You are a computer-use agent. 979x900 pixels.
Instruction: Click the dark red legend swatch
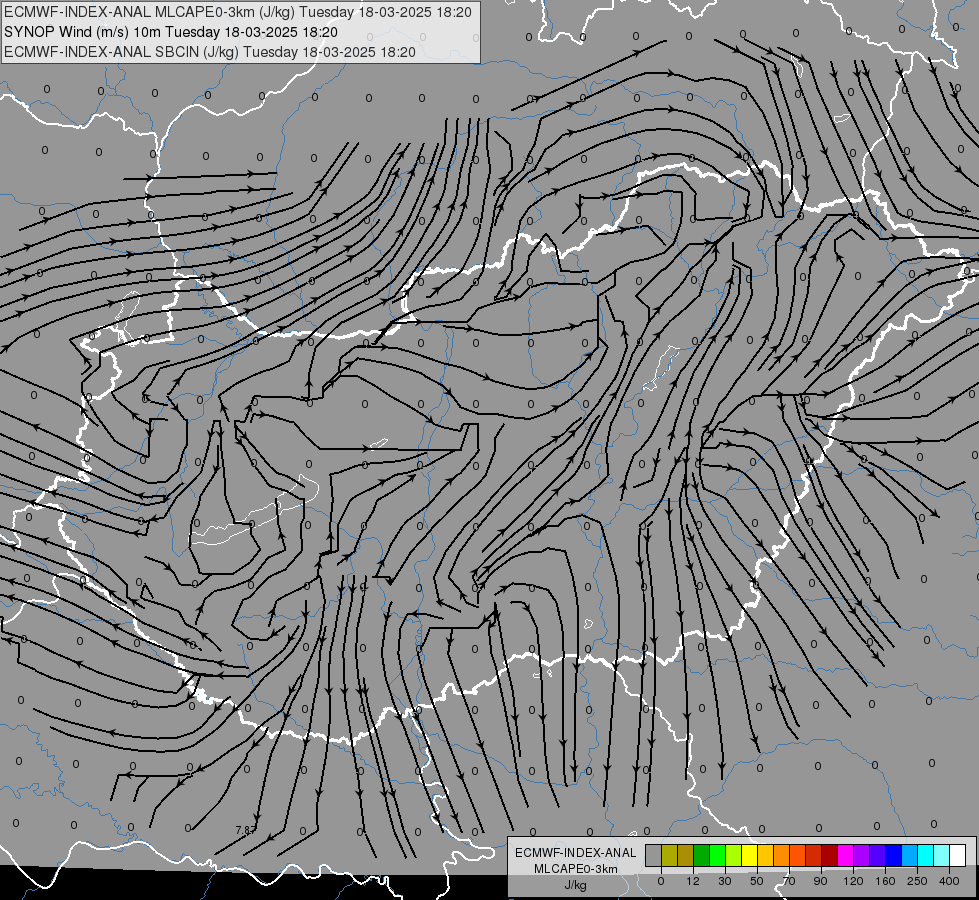point(829,856)
